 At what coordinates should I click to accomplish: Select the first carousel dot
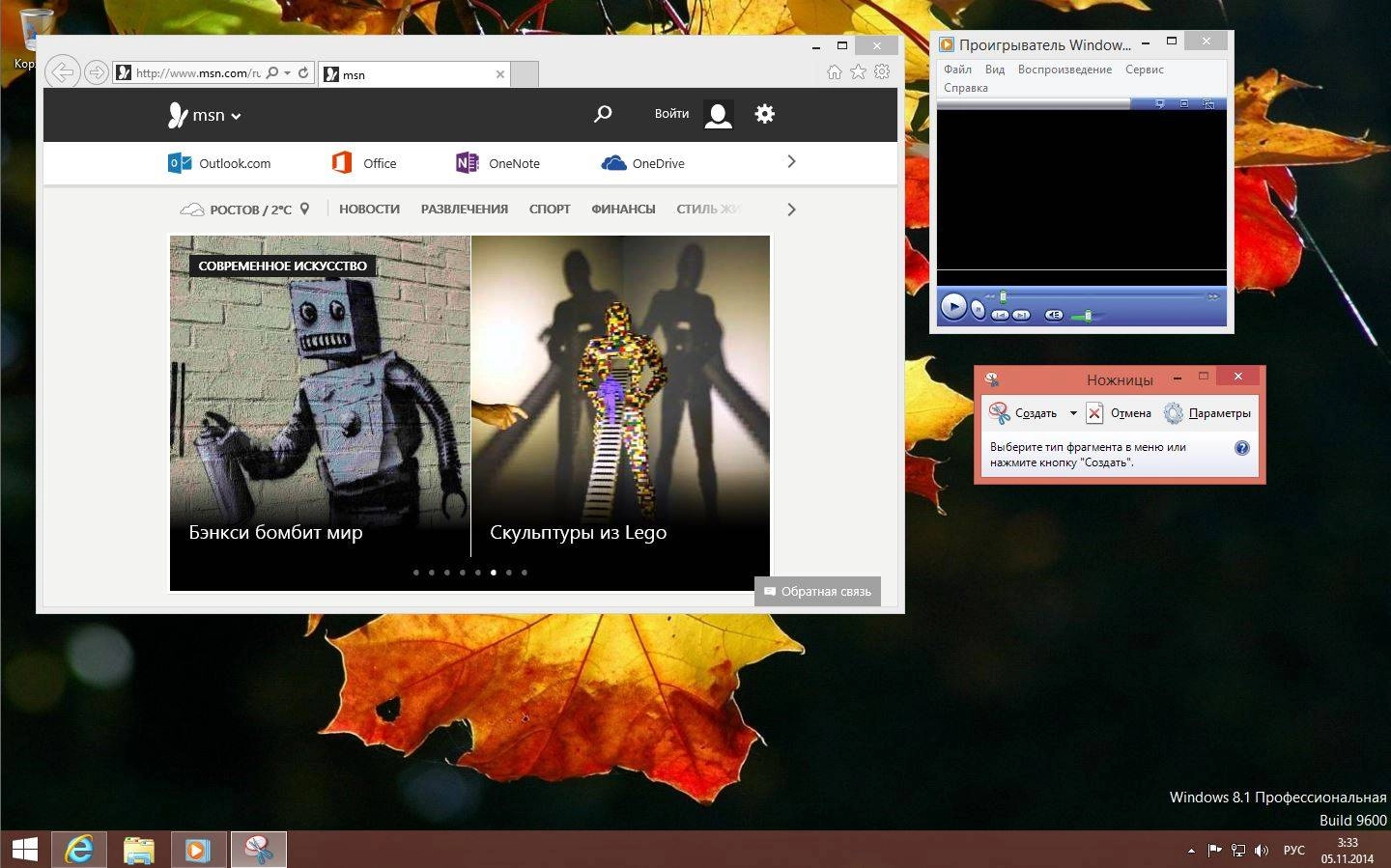tap(416, 573)
